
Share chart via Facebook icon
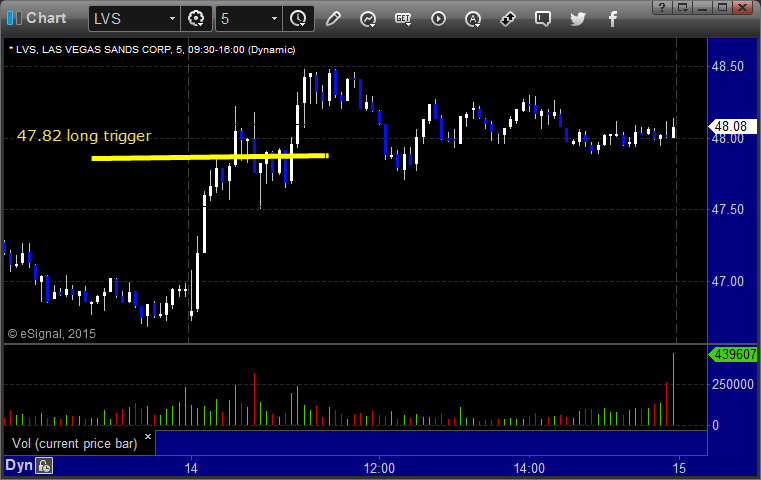point(612,19)
